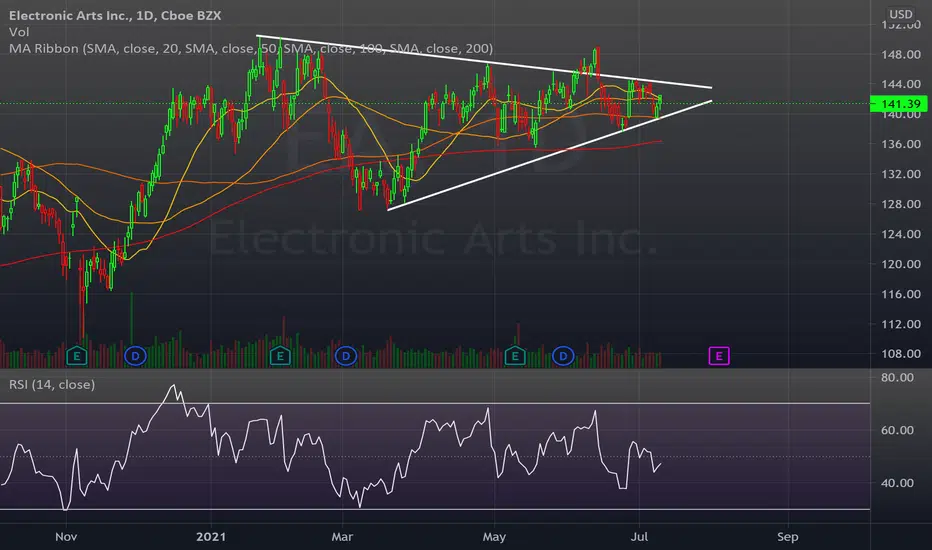This screenshot has width=932, height=550.
Task: Click the 120.00 price axis label
Action: [901, 264]
